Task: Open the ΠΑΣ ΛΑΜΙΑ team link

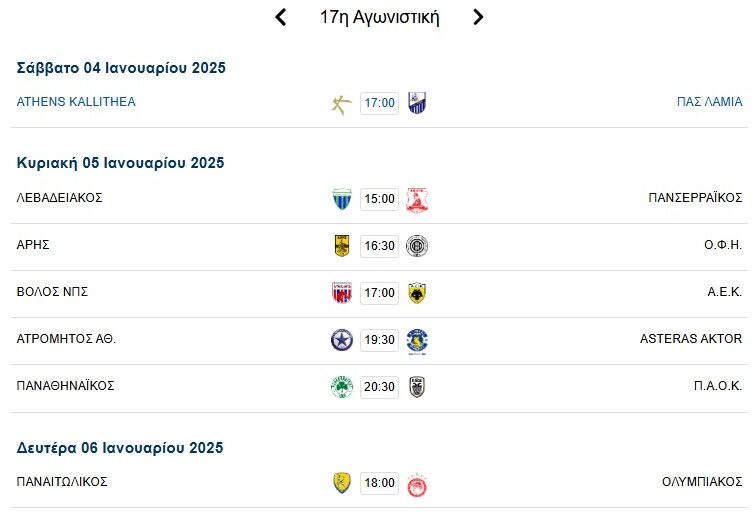Action: click(709, 102)
